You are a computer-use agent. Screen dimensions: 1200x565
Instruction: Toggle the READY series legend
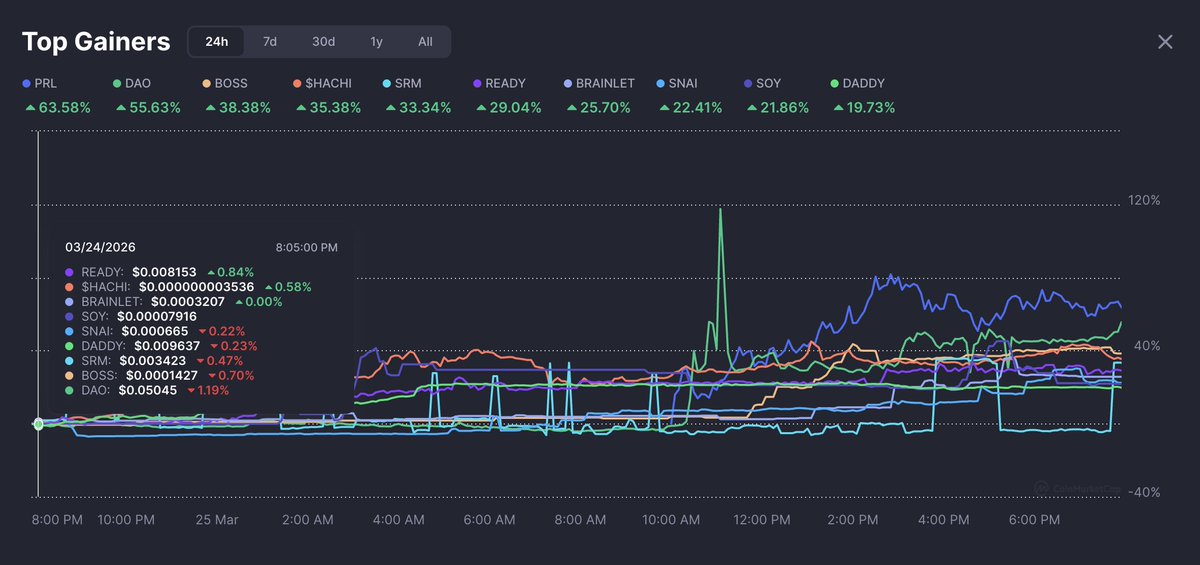pyautogui.click(x=504, y=84)
